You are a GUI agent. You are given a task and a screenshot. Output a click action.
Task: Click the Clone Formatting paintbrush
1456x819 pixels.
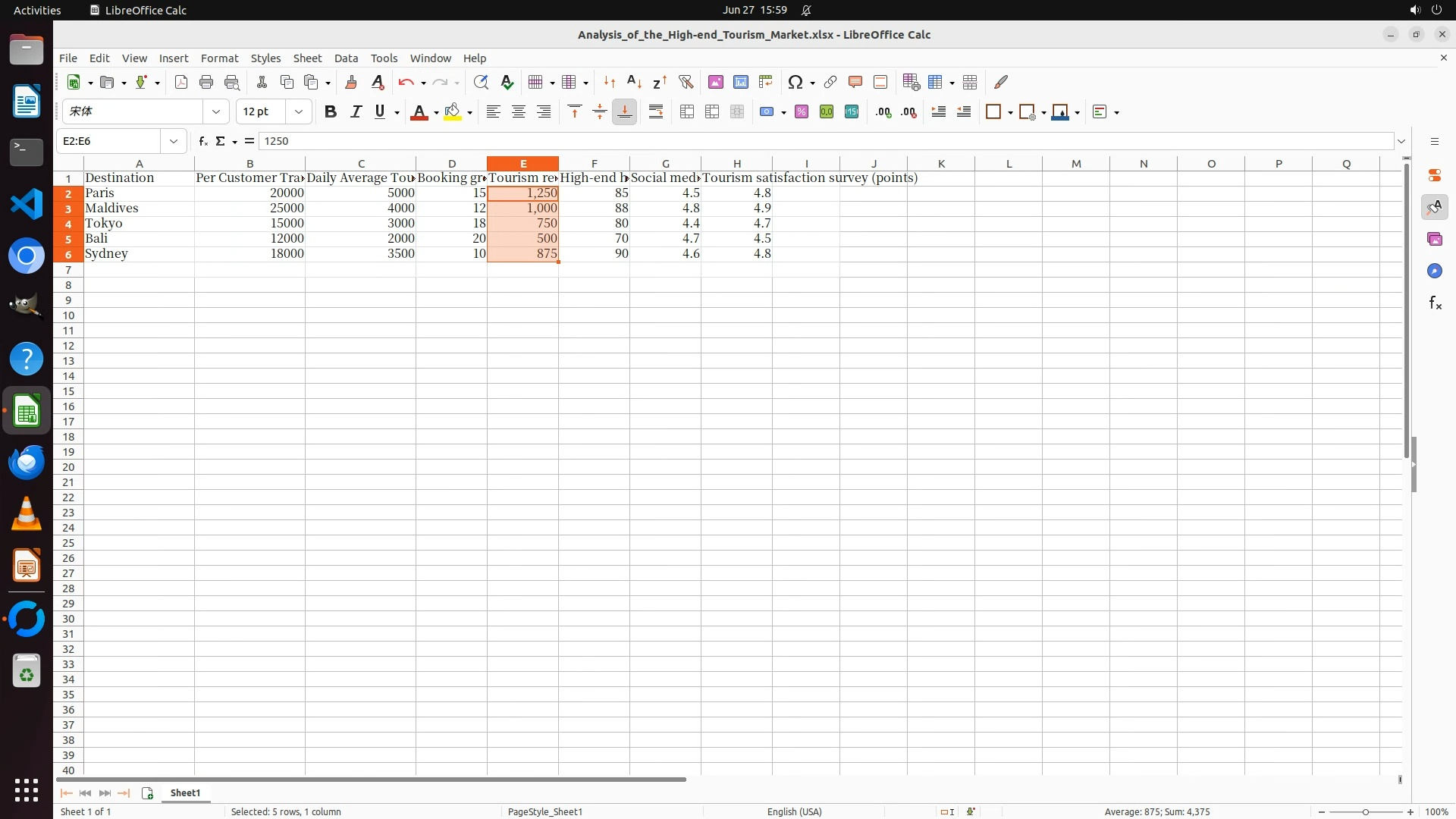[351, 82]
